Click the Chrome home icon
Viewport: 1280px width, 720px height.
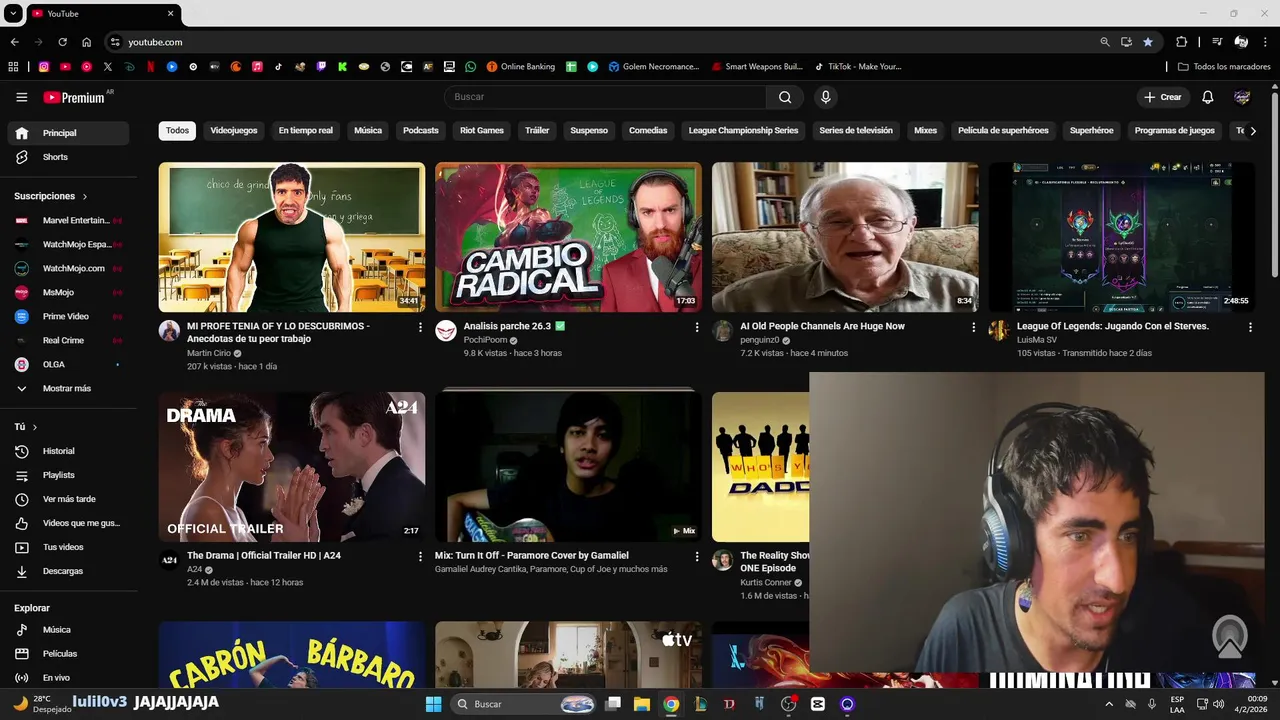86,42
